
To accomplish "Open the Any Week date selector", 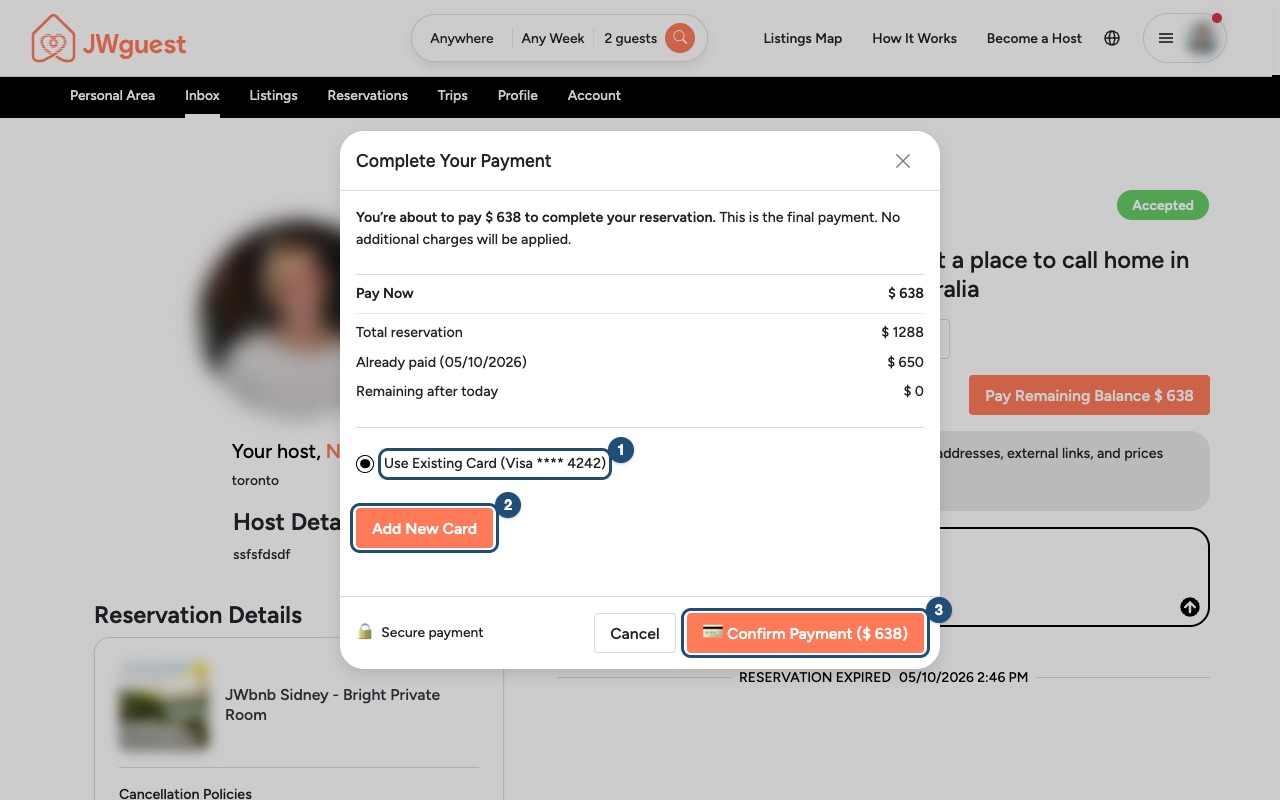I will (x=553, y=38).
